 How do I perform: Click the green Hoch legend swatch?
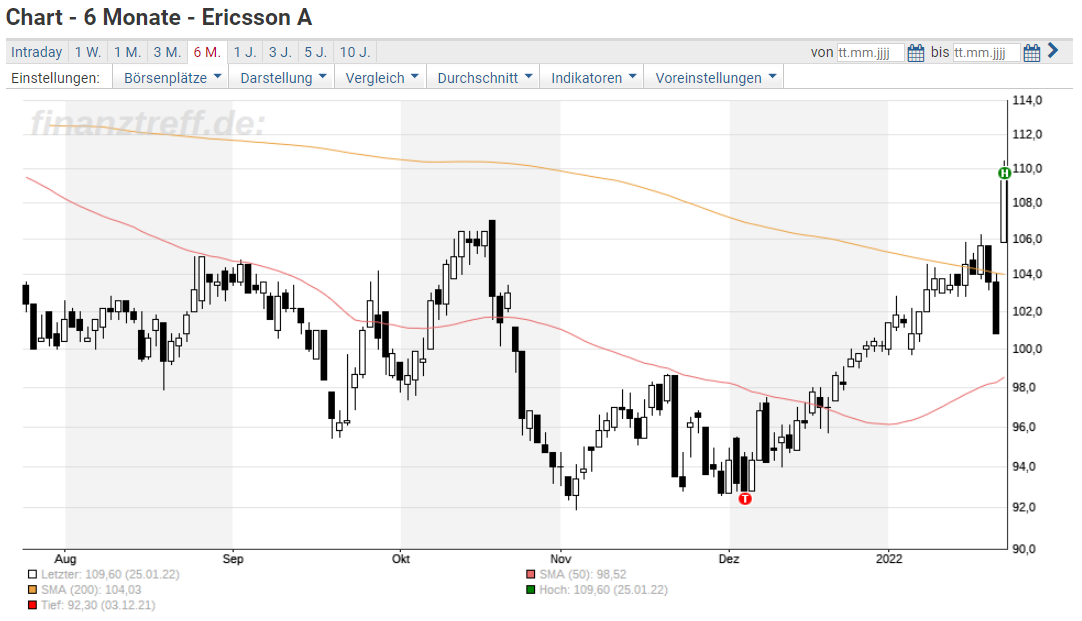(x=531, y=590)
